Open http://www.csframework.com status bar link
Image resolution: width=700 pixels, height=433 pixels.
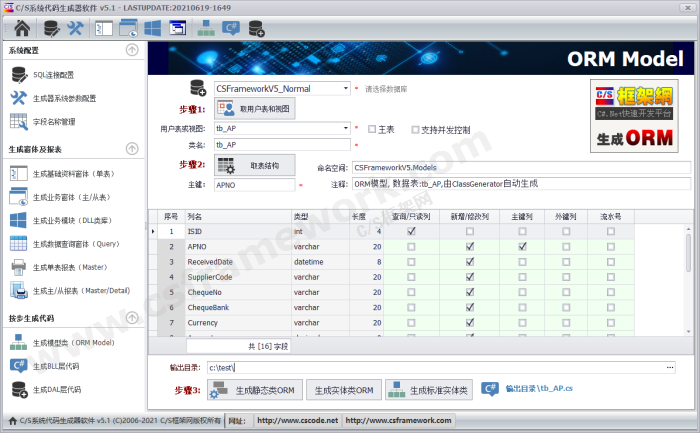click(398, 421)
